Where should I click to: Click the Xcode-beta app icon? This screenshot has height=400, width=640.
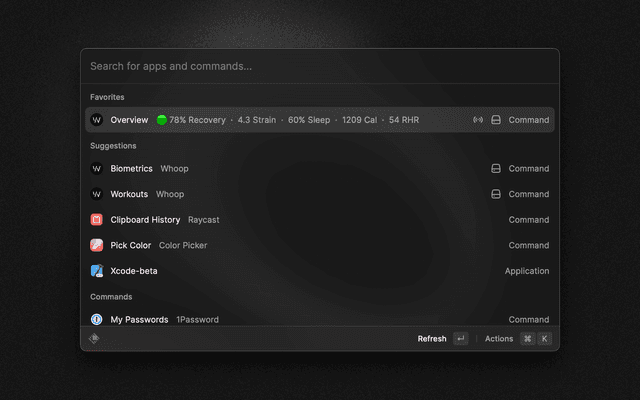pos(97,271)
